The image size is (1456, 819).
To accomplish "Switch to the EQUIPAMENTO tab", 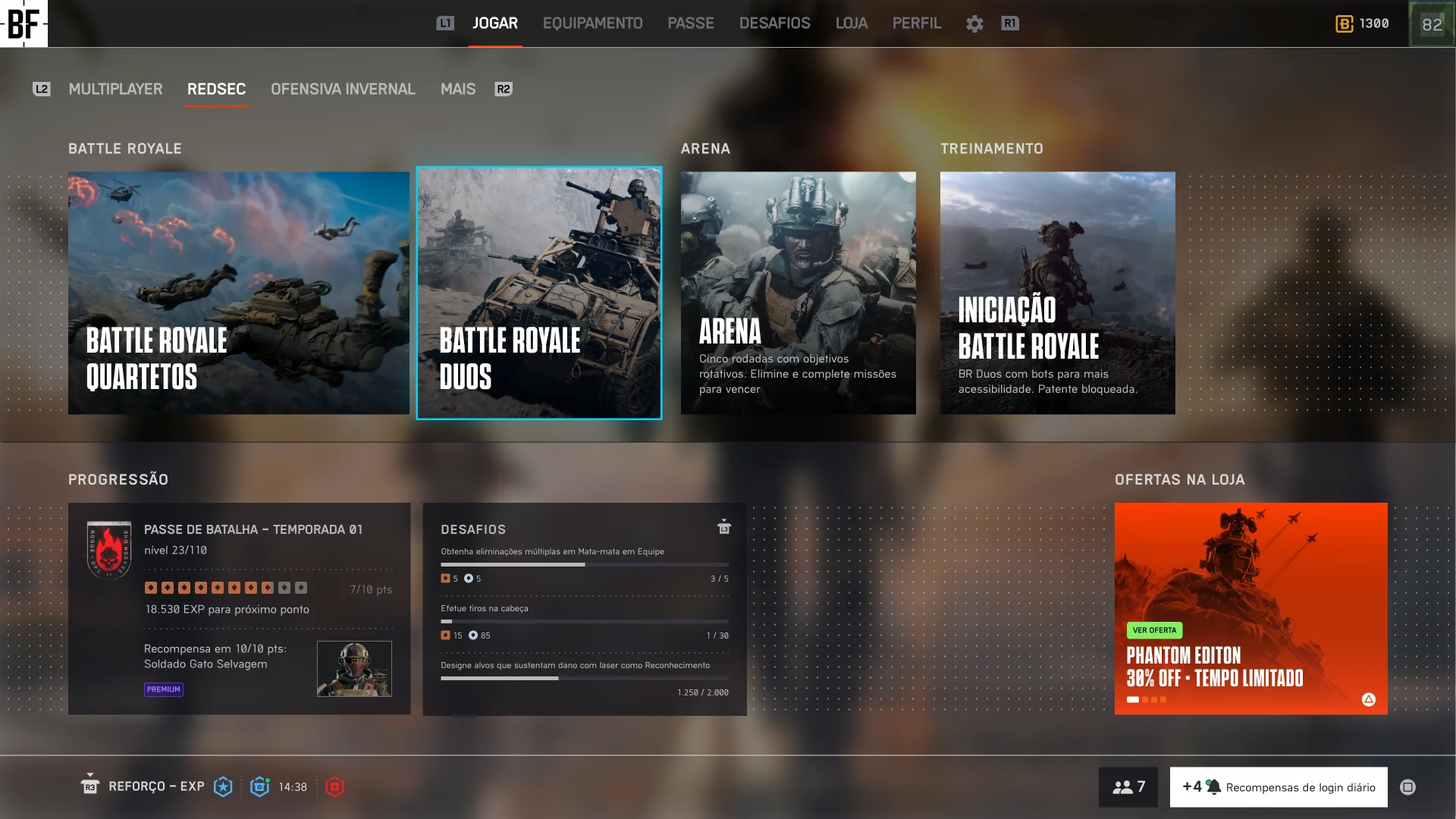I will click(x=592, y=24).
